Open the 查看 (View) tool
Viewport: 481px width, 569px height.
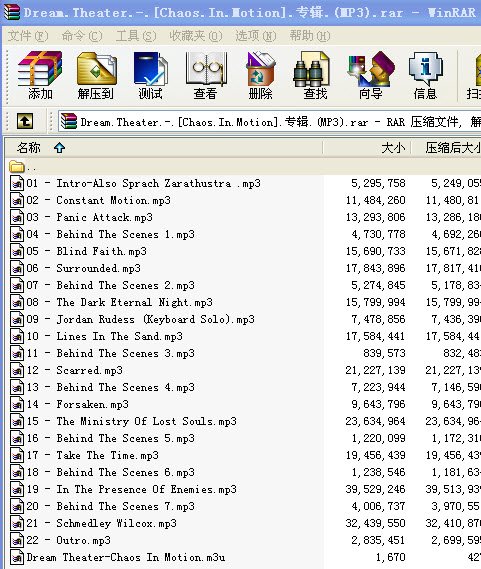point(205,75)
